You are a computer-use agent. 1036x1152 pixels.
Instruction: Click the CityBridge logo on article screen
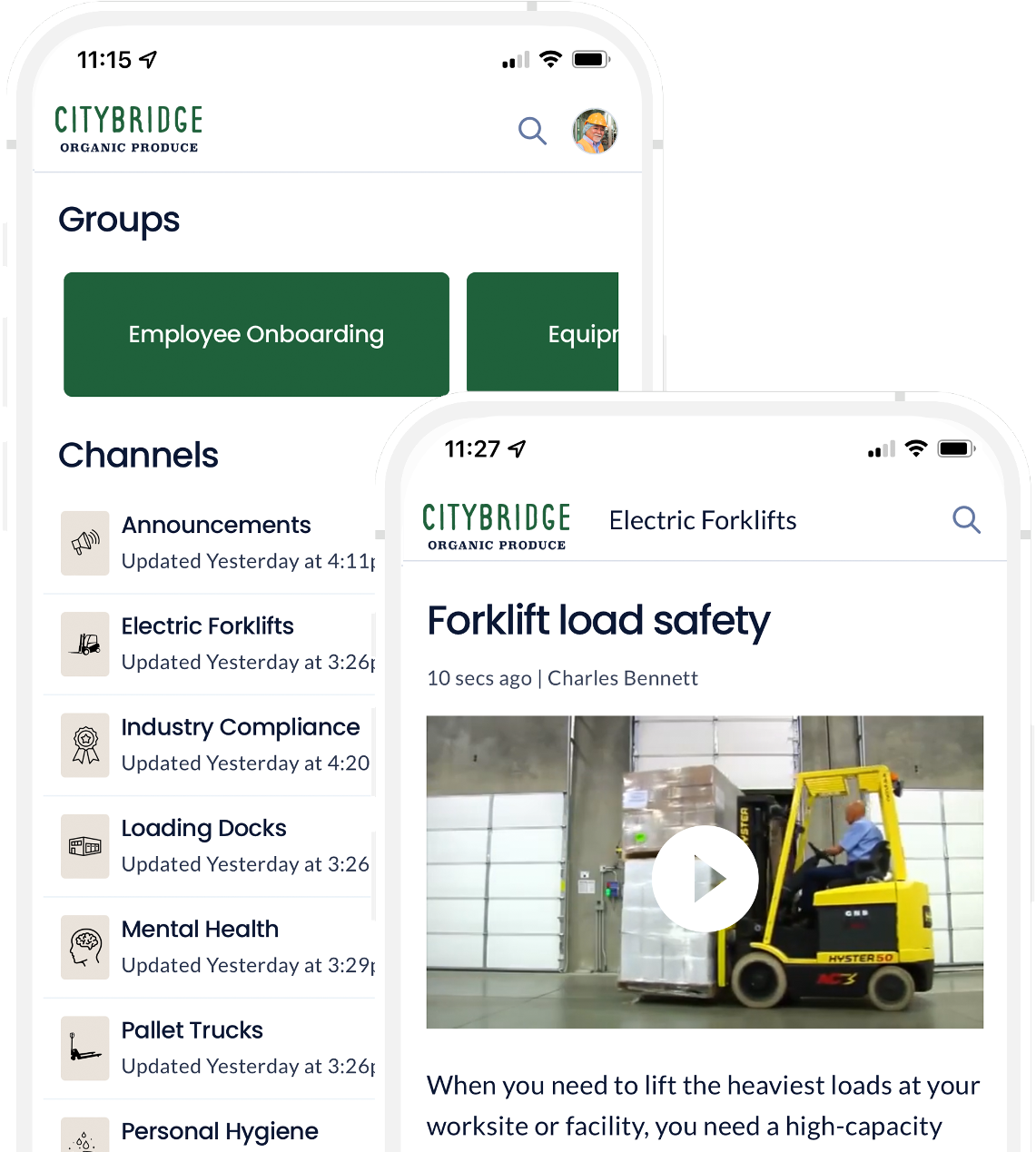coord(497,527)
